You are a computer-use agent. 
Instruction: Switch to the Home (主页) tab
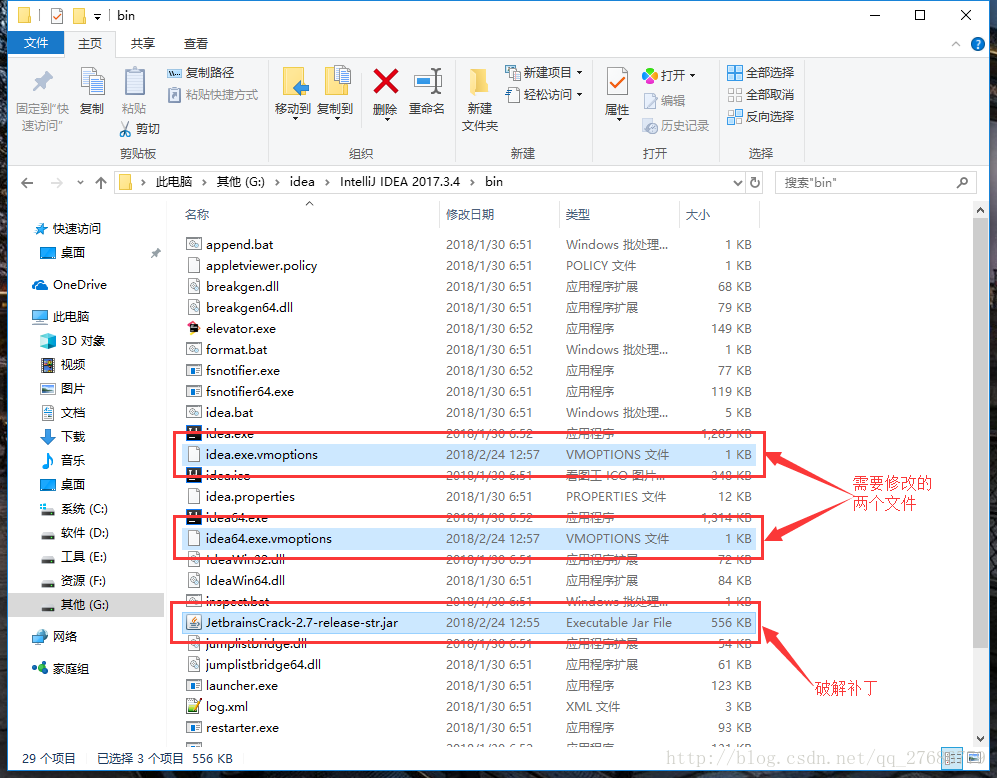[90, 43]
